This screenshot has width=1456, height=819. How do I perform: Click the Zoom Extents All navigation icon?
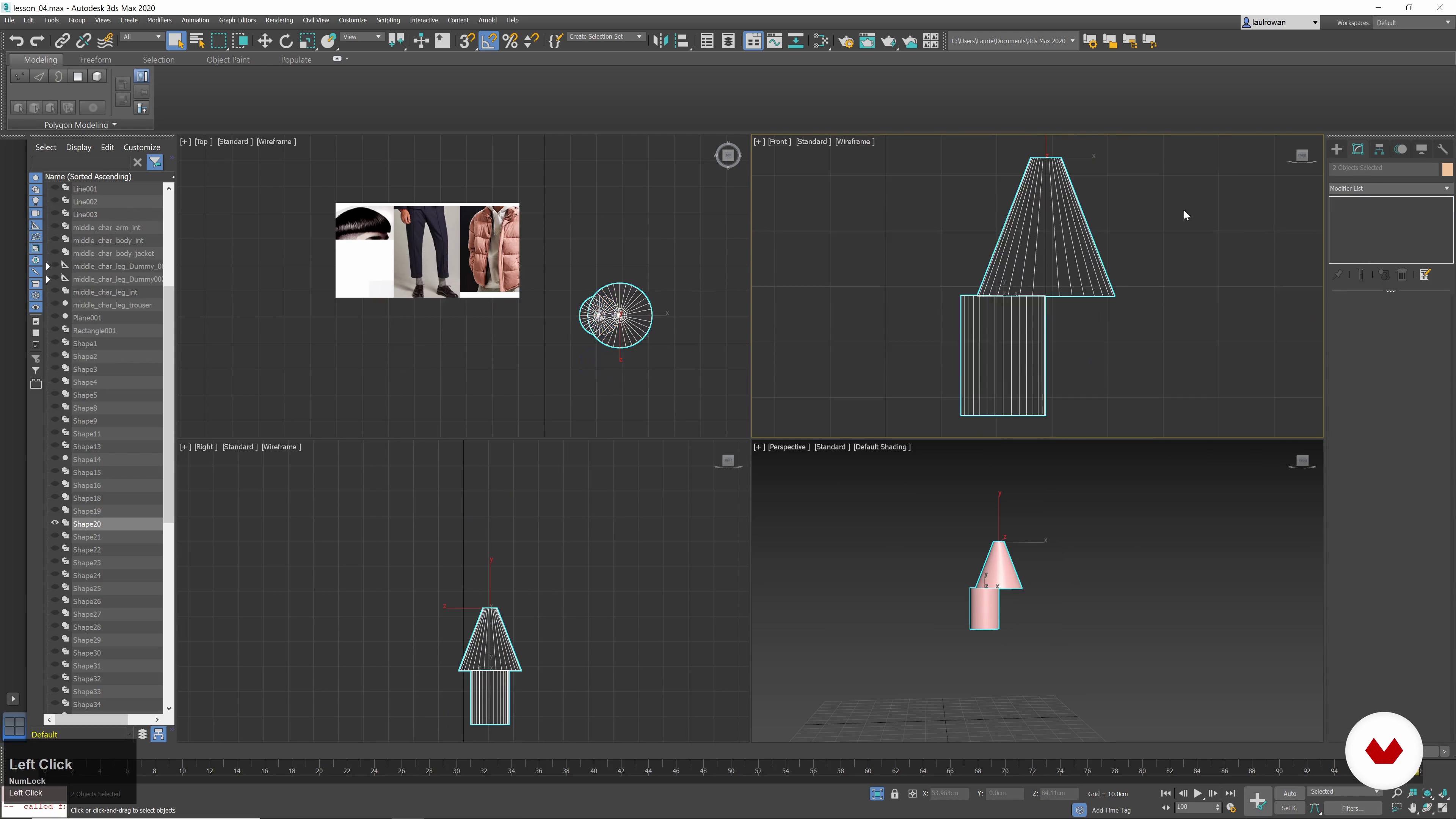pyautogui.click(x=1443, y=794)
